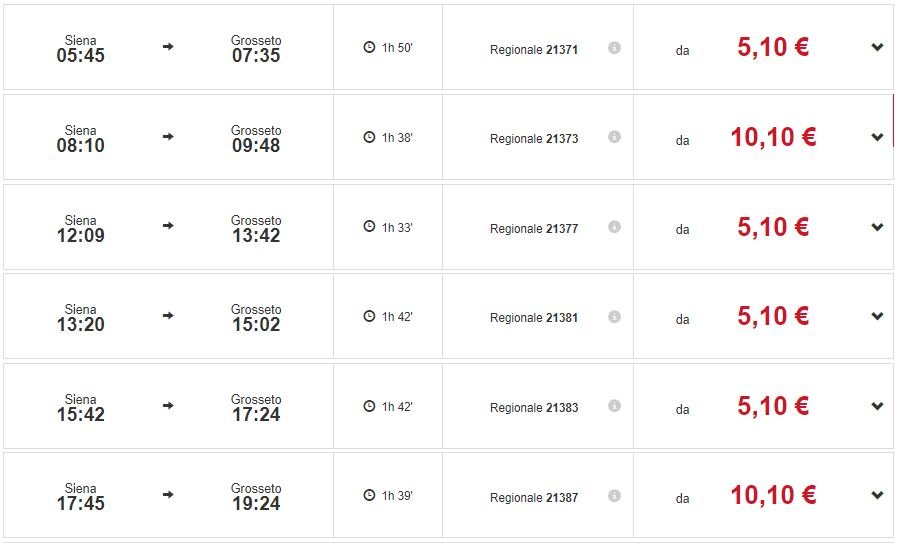This screenshot has height=543, width=898.
Task: Click train label Regionale 21371
Action: pyautogui.click(x=534, y=49)
